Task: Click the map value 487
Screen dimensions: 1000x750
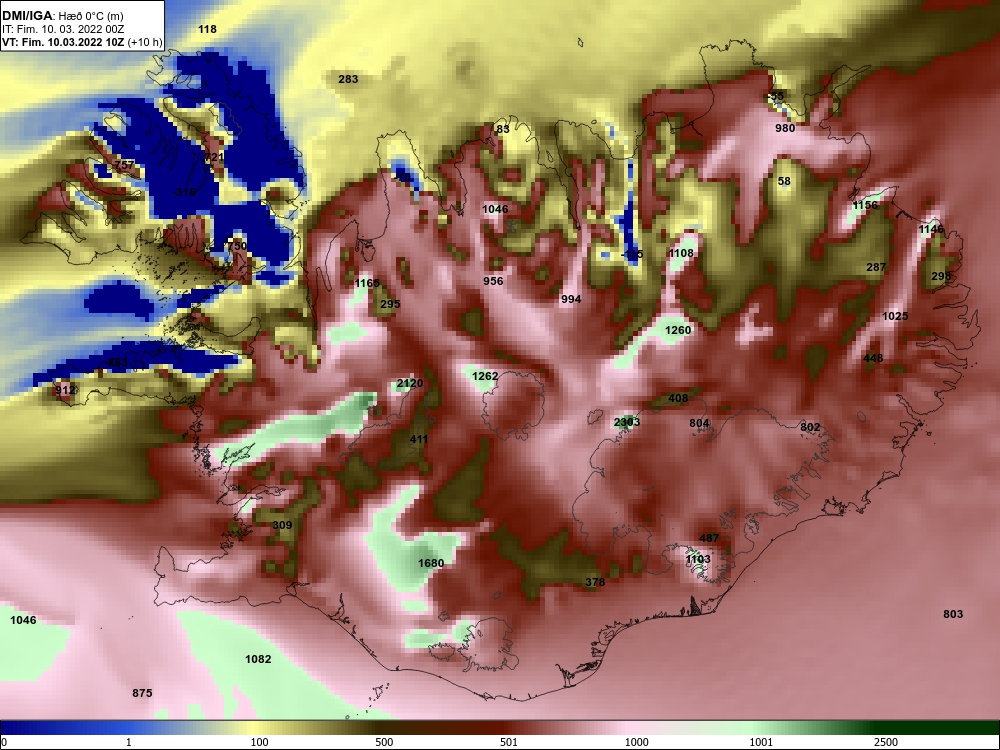Action: [709, 538]
